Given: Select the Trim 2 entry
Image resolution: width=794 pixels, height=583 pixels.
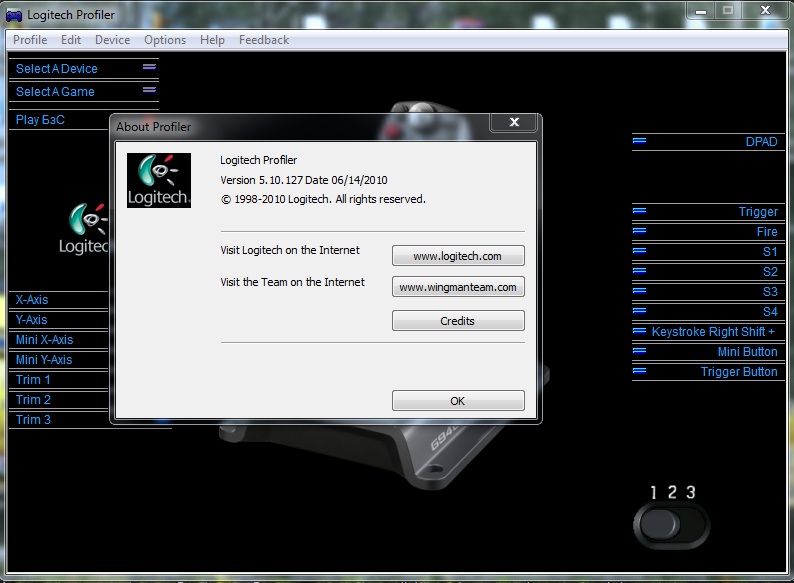Looking at the screenshot, I should coord(33,400).
